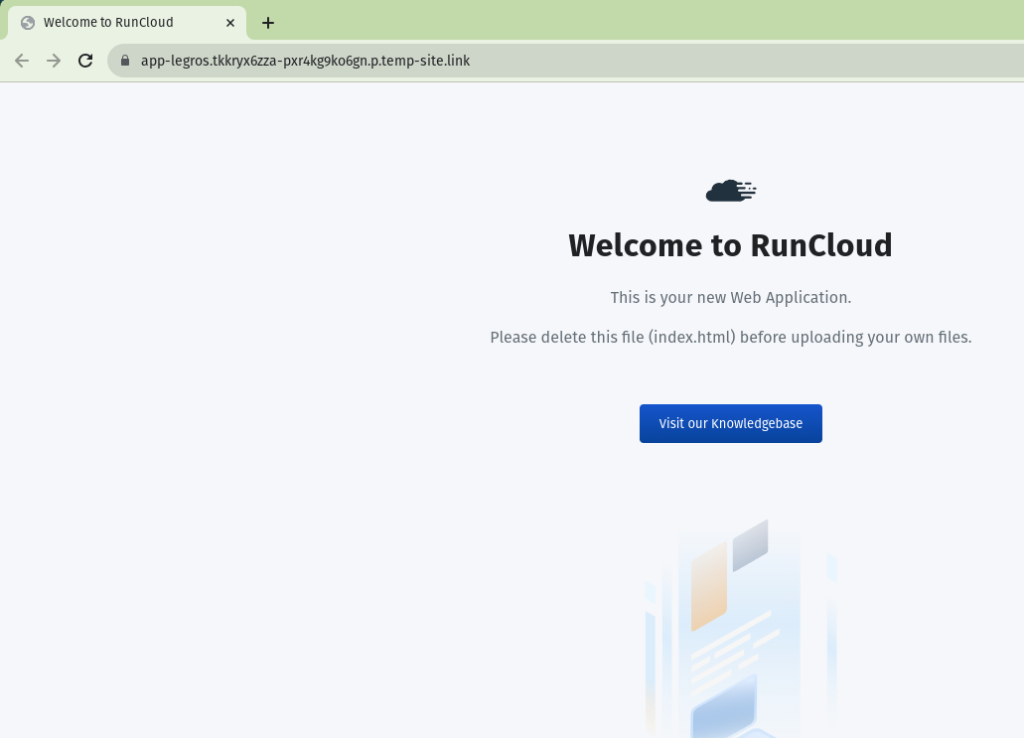
Task: Select the Welcome to RunCloud tab
Action: (x=127, y=23)
